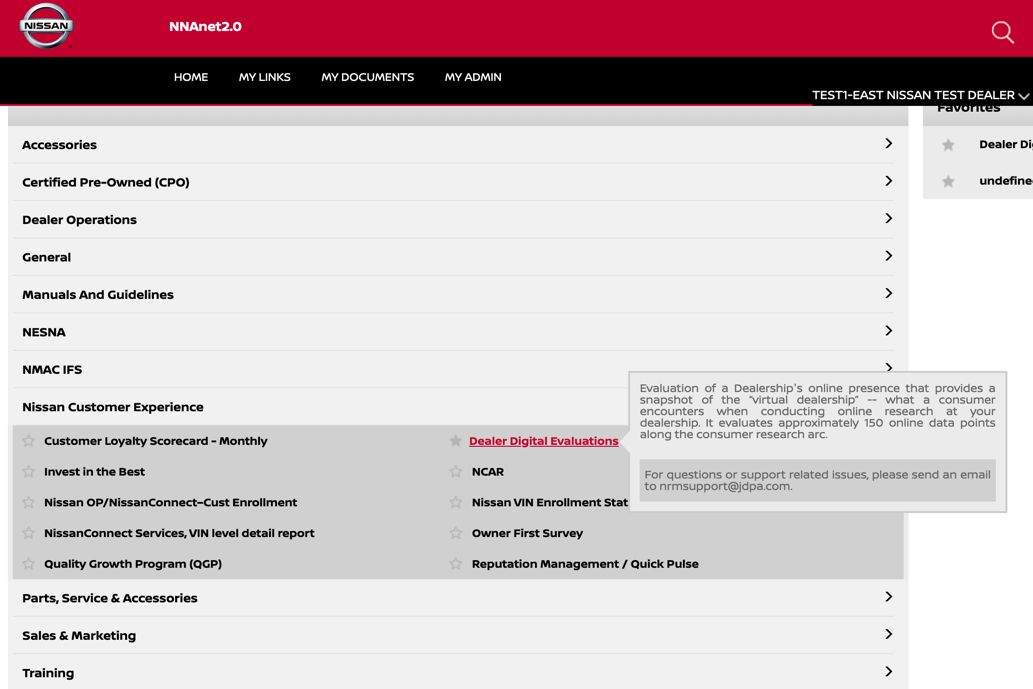Open Nissan VIN Enrollment Stat link
This screenshot has height=689, width=1033.
click(549, 502)
